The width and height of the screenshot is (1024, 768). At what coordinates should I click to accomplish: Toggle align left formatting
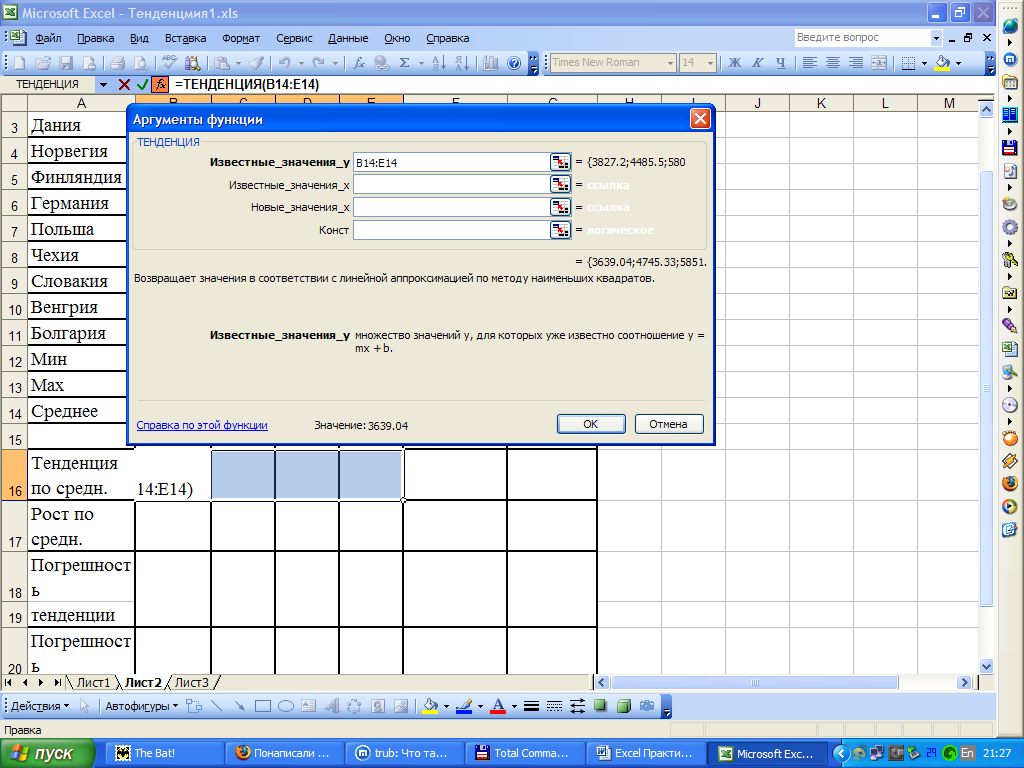click(810, 63)
